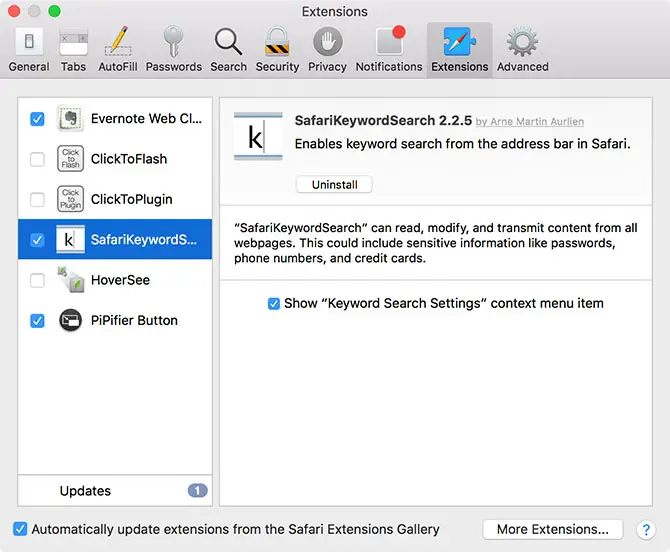Select PiPifier Button extension name
This screenshot has width=670, height=552.
click(134, 320)
